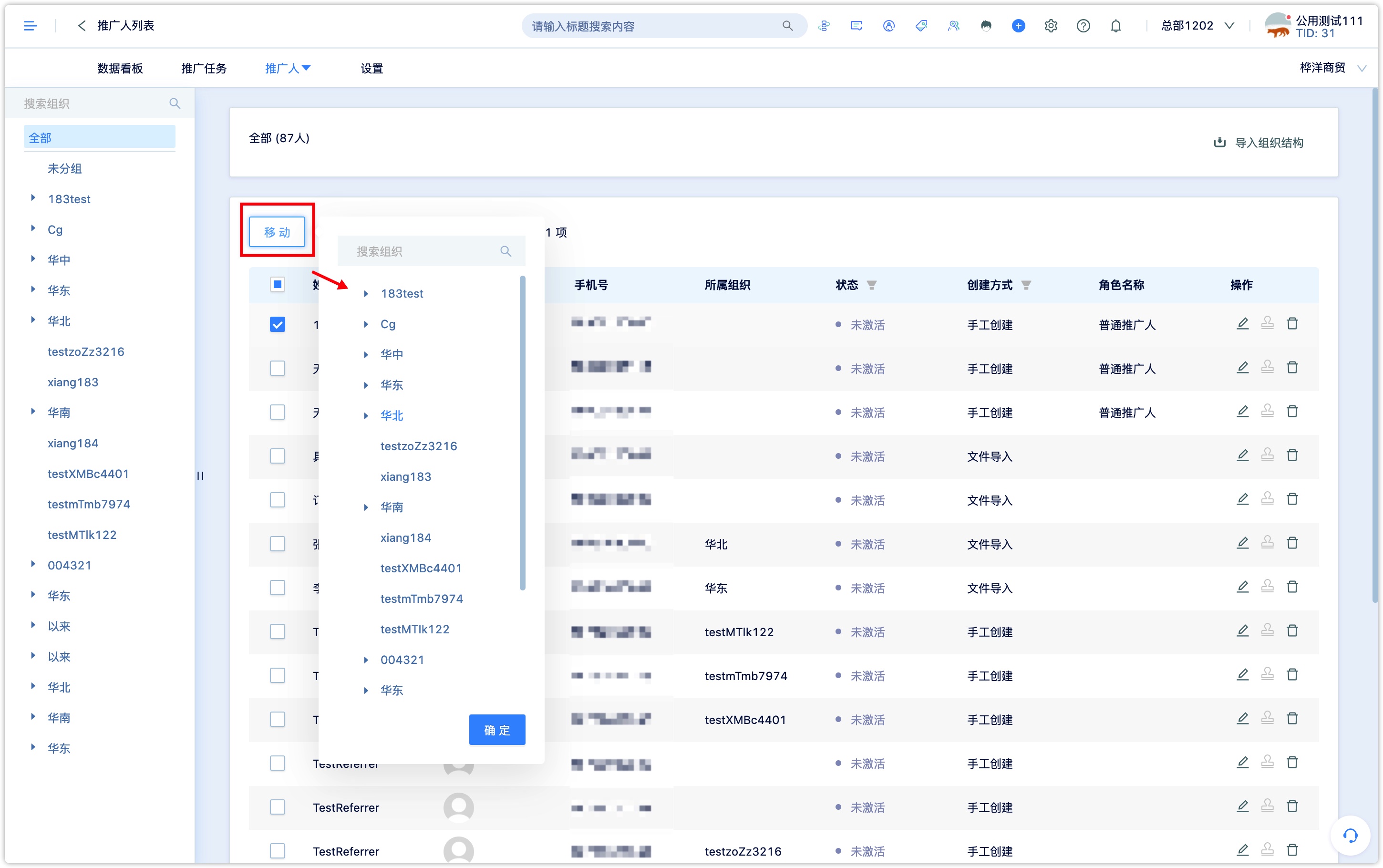
Task: Expand 华南 node in the move popup tree
Action: pyautogui.click(x=366, y=507)
